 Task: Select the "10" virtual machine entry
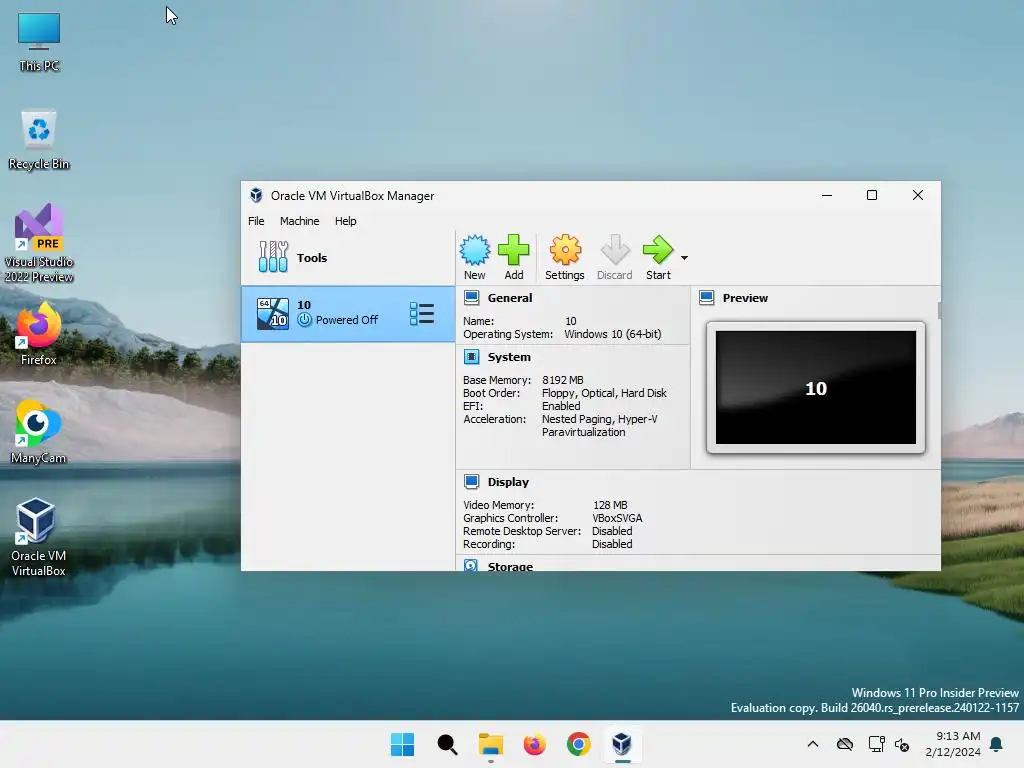point(347,313)
